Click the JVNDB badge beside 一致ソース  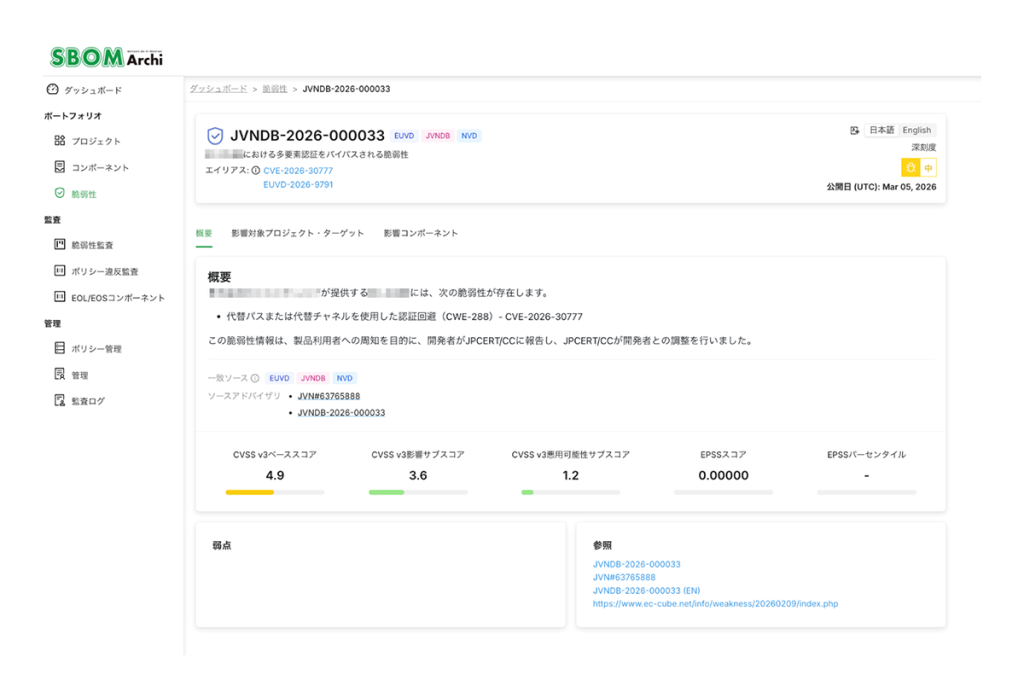click(x=313, y=378)
